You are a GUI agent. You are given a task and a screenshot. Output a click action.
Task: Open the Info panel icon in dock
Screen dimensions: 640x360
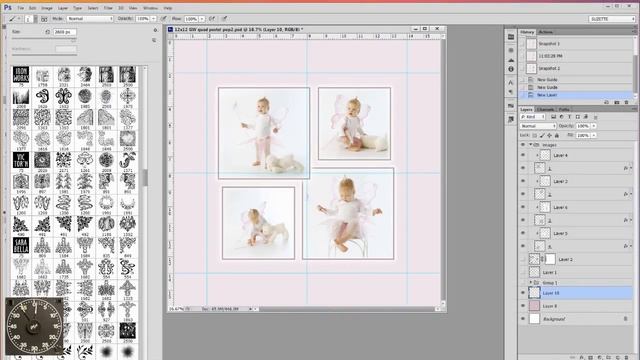(511, 69)
